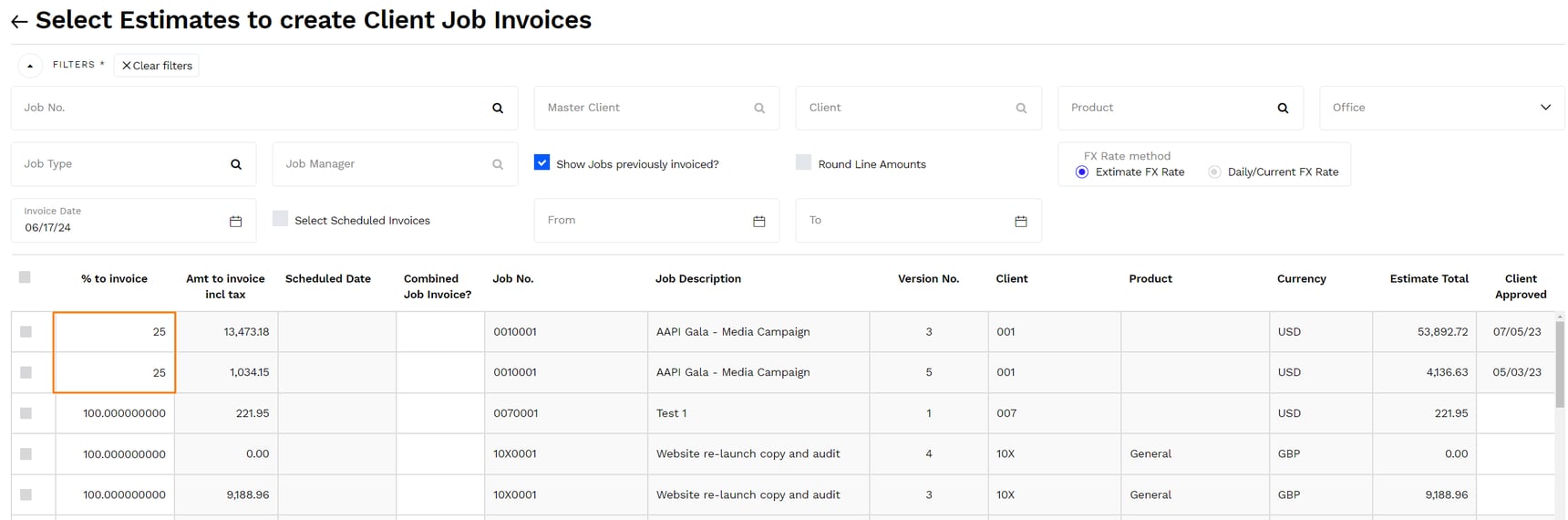Toggle the select-all checkbox in table header
The height and width of the screenshot is (520, 1568).
pyautogui.click(x=25, y=277)
